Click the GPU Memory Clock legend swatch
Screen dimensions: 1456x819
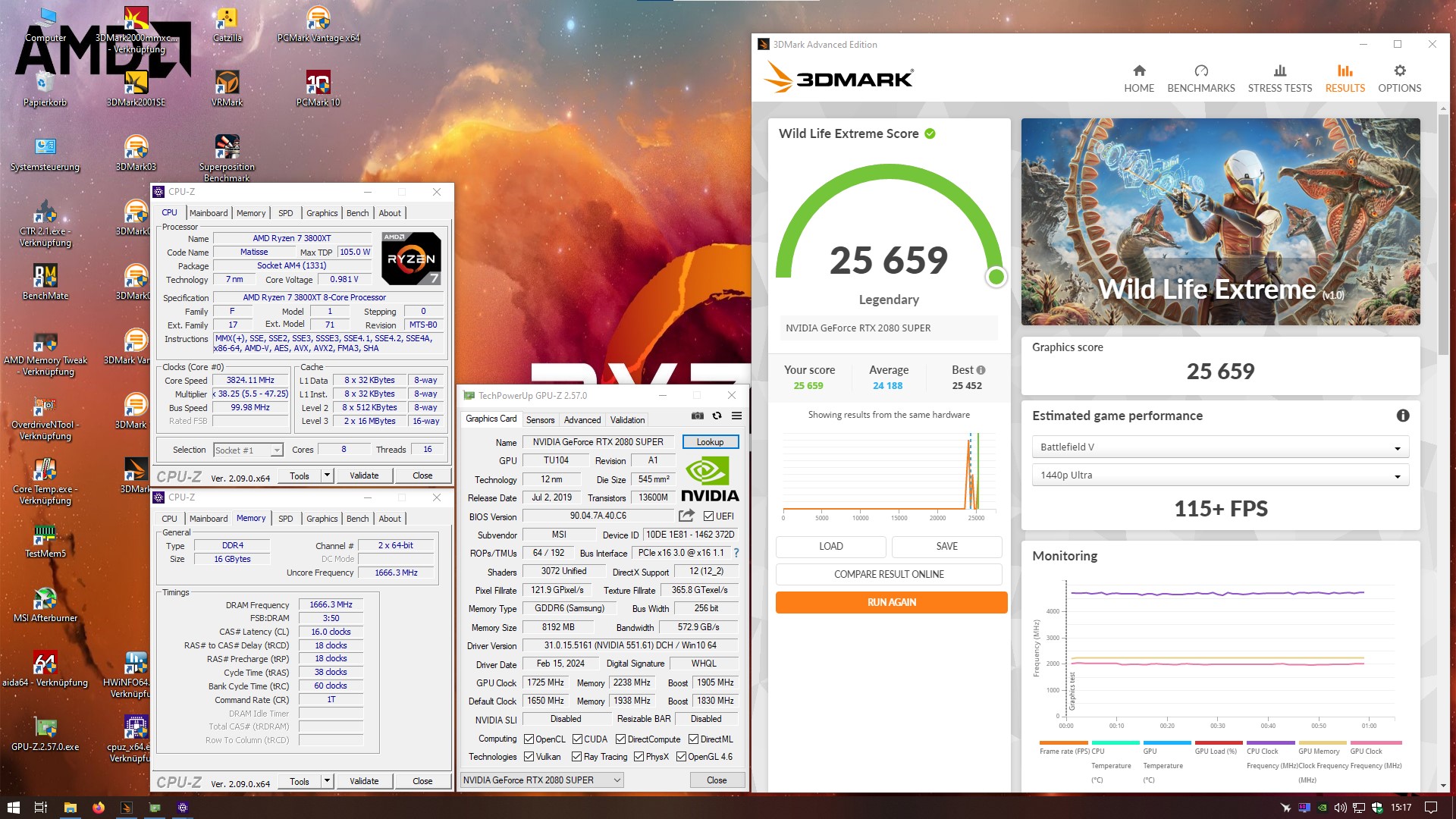point(1322,742)
